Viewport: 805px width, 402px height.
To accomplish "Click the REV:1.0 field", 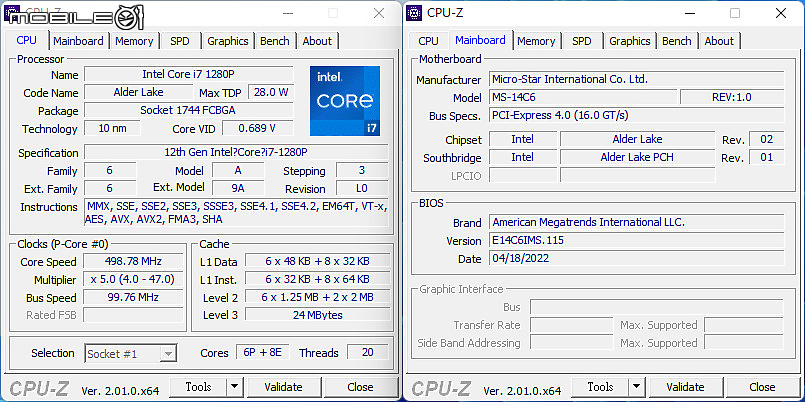I will 732,97.
